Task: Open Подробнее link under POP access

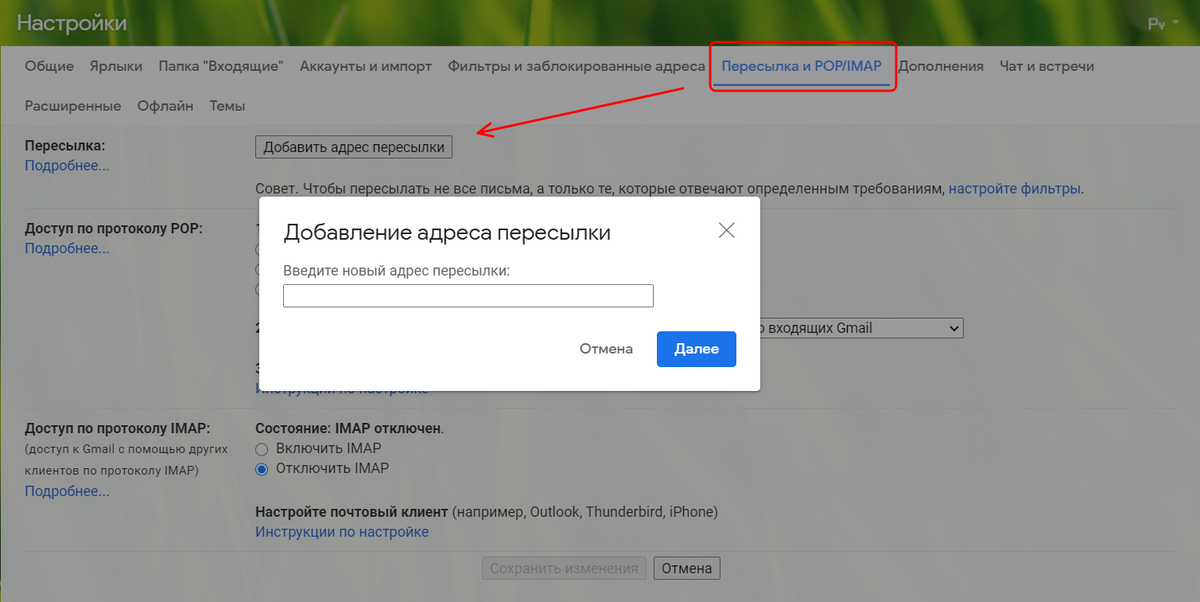Action: [67, 248]
